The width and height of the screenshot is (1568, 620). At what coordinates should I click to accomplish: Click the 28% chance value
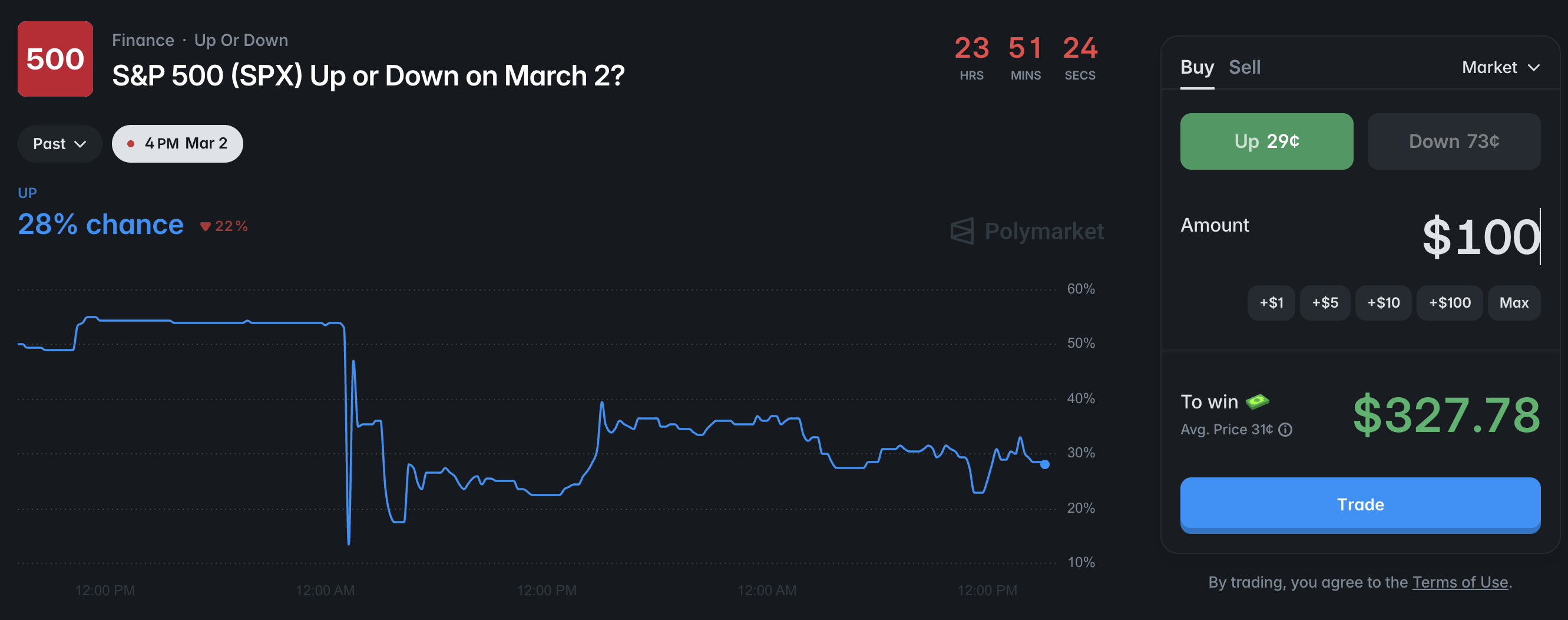click(x=101, y=225)
